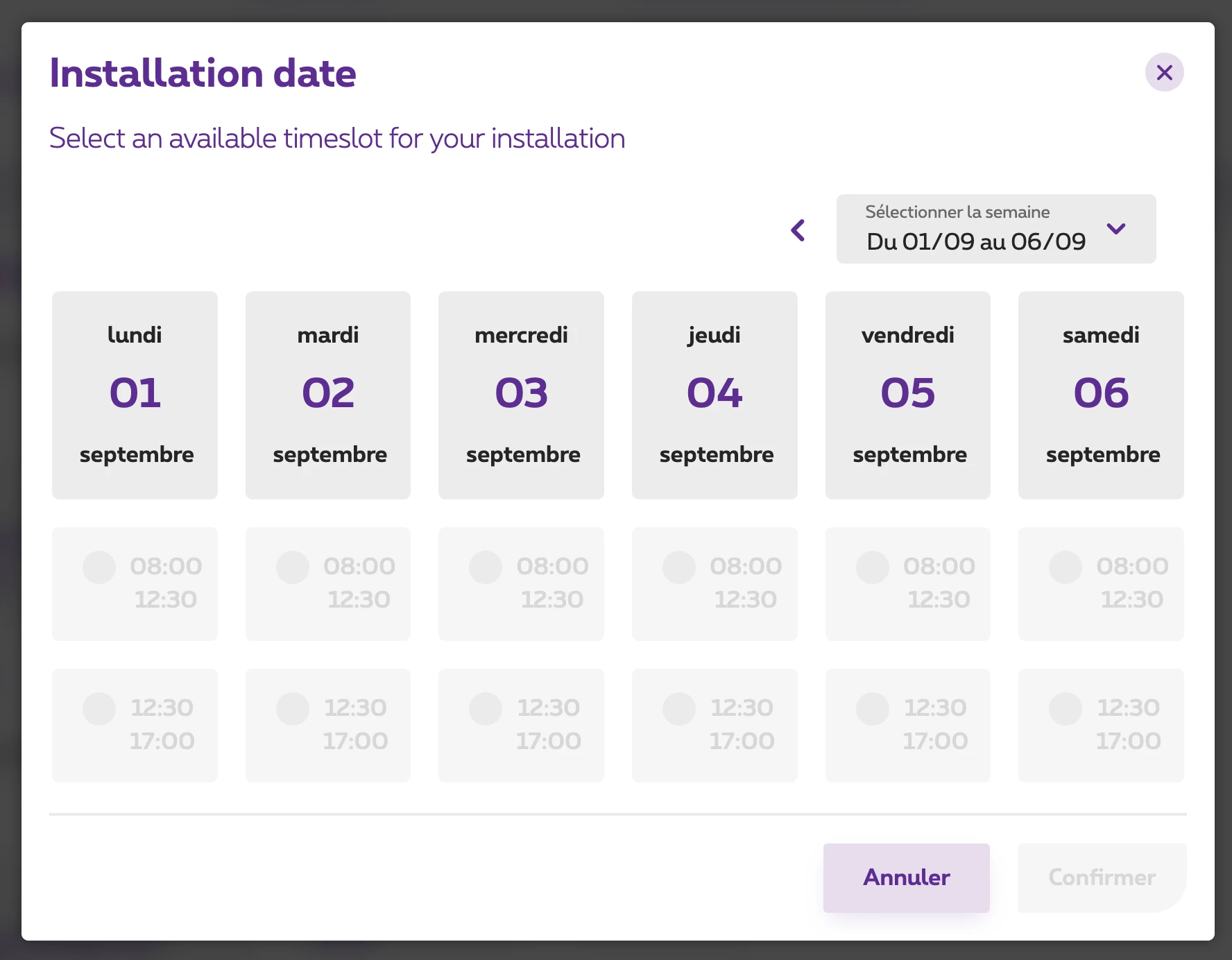Image resolution: width=1232 pixels, height=960 pixels.
Task: Select vendredi 12:30–17:00 radio option
Action: 873,709
